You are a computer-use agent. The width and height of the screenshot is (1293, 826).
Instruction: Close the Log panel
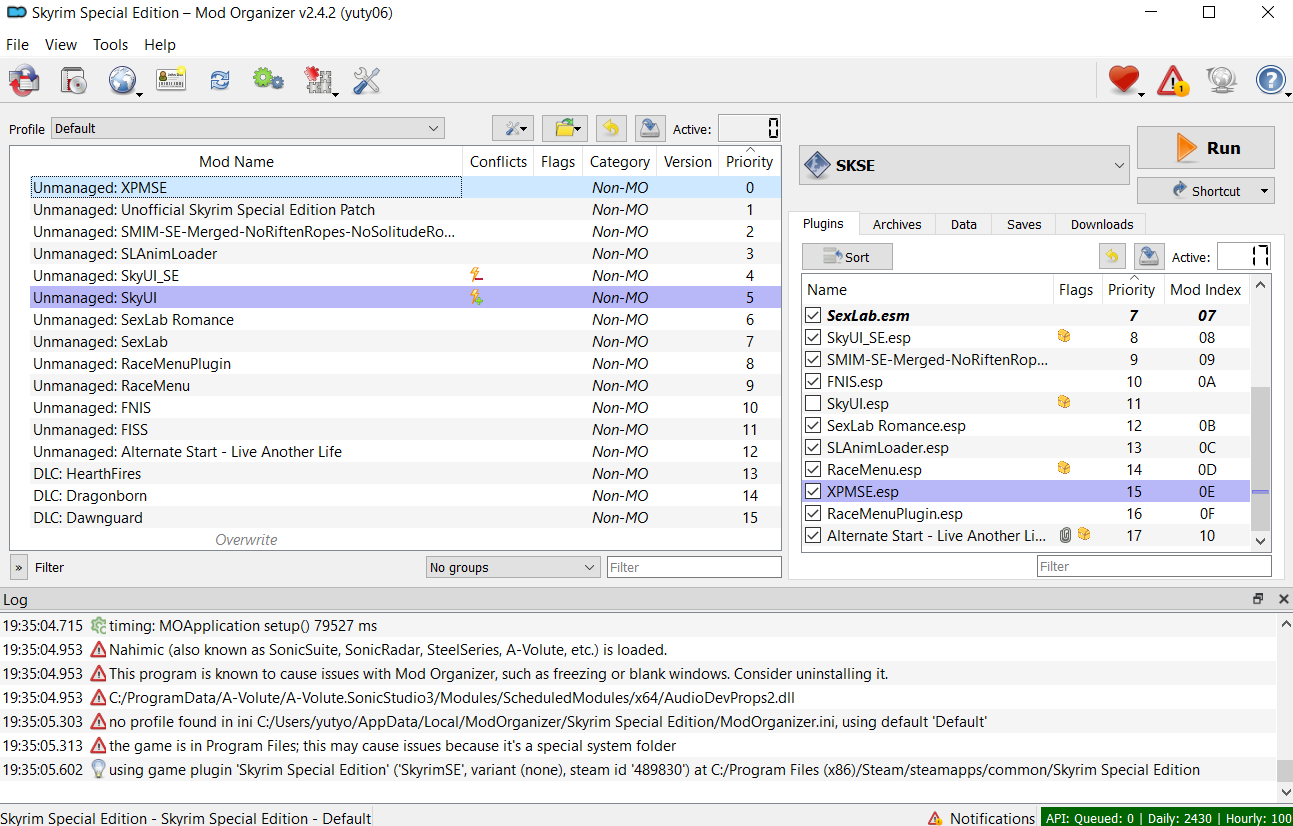1284,599
